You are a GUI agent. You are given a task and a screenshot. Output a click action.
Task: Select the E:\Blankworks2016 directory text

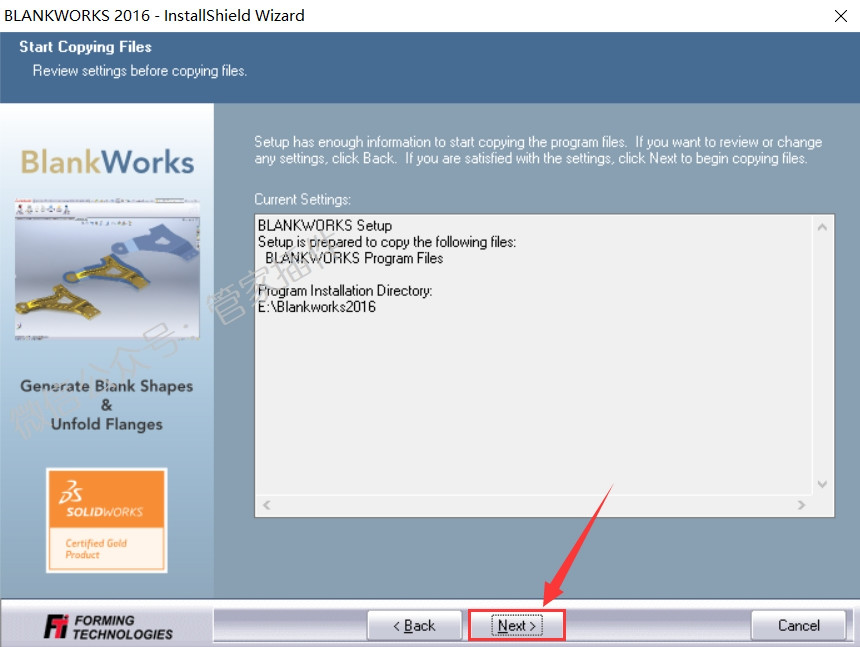tap(316, 307)
